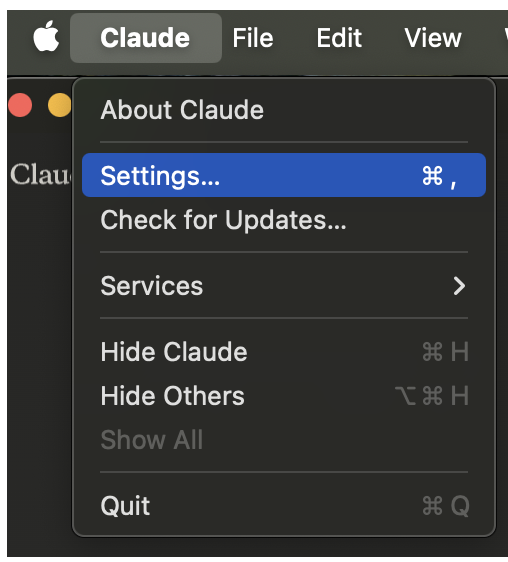The width and height of the screenshot is (508, 562).
Task: Close the open Claude app menu
Action: [x=146, y=38]
